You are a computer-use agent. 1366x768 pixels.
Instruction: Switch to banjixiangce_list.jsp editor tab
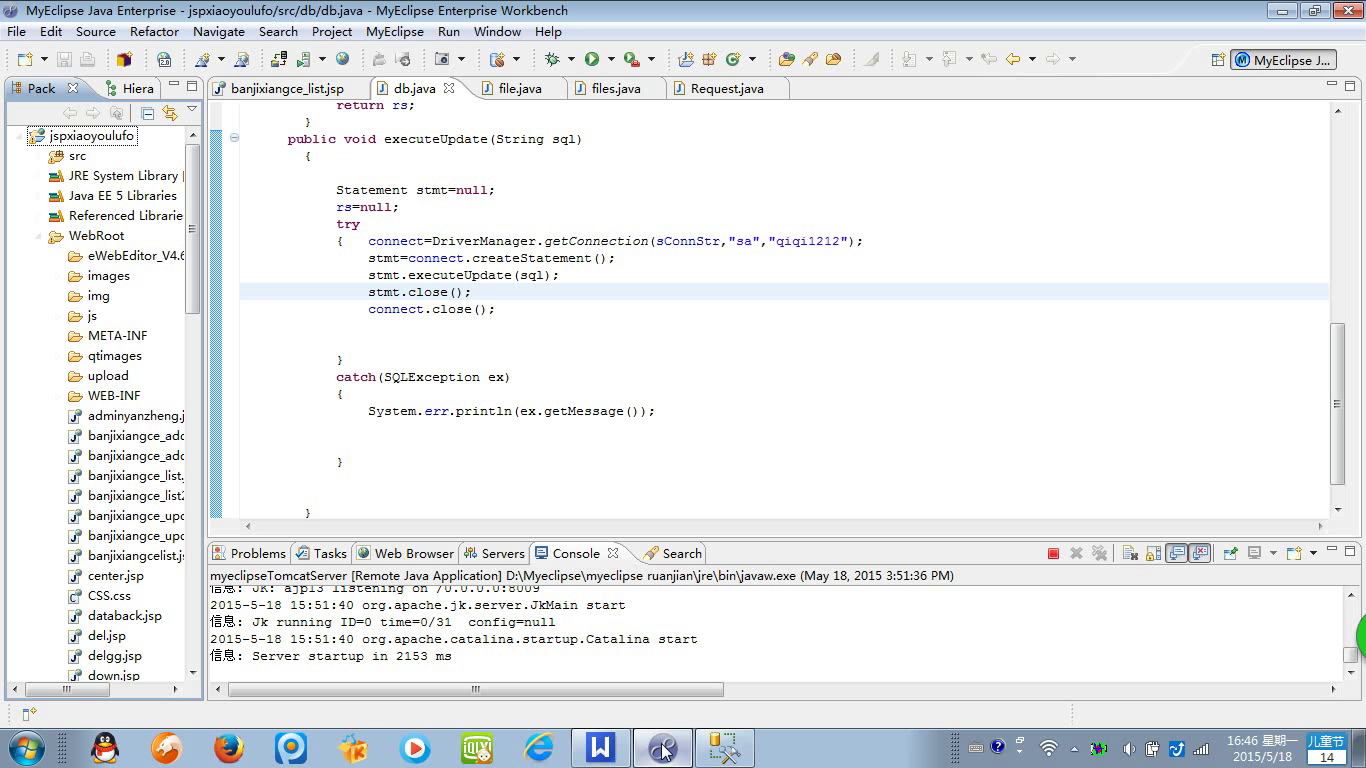[x=287, y=88]
